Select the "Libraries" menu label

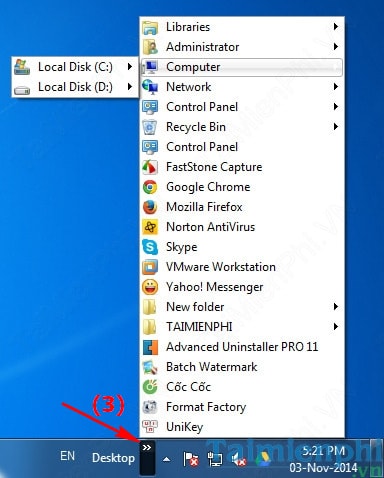point(188,27)
